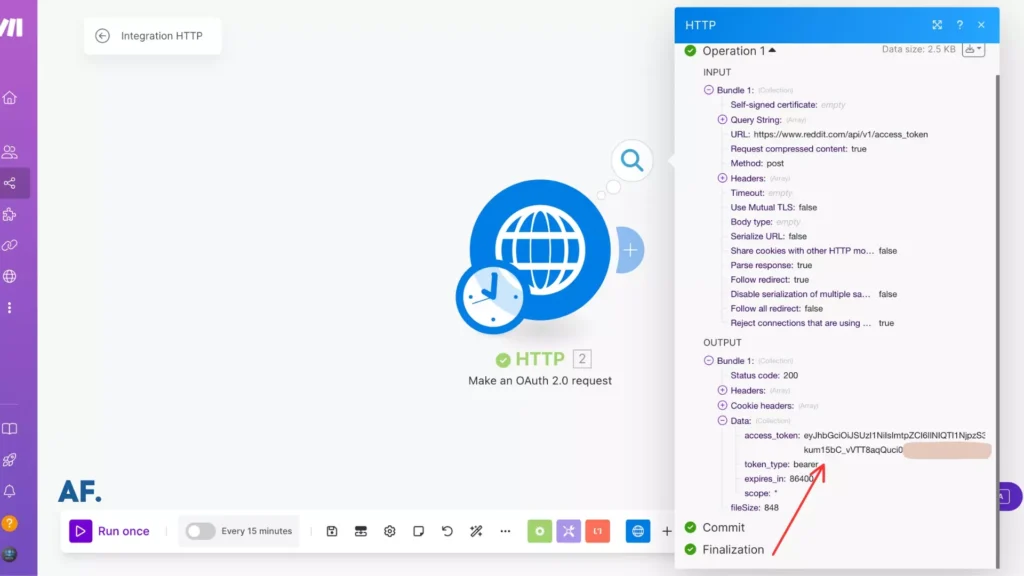Viewport: 1024px width, 576px height.
Task: Expand the input Headers array
Action: (x=722, y=178)
